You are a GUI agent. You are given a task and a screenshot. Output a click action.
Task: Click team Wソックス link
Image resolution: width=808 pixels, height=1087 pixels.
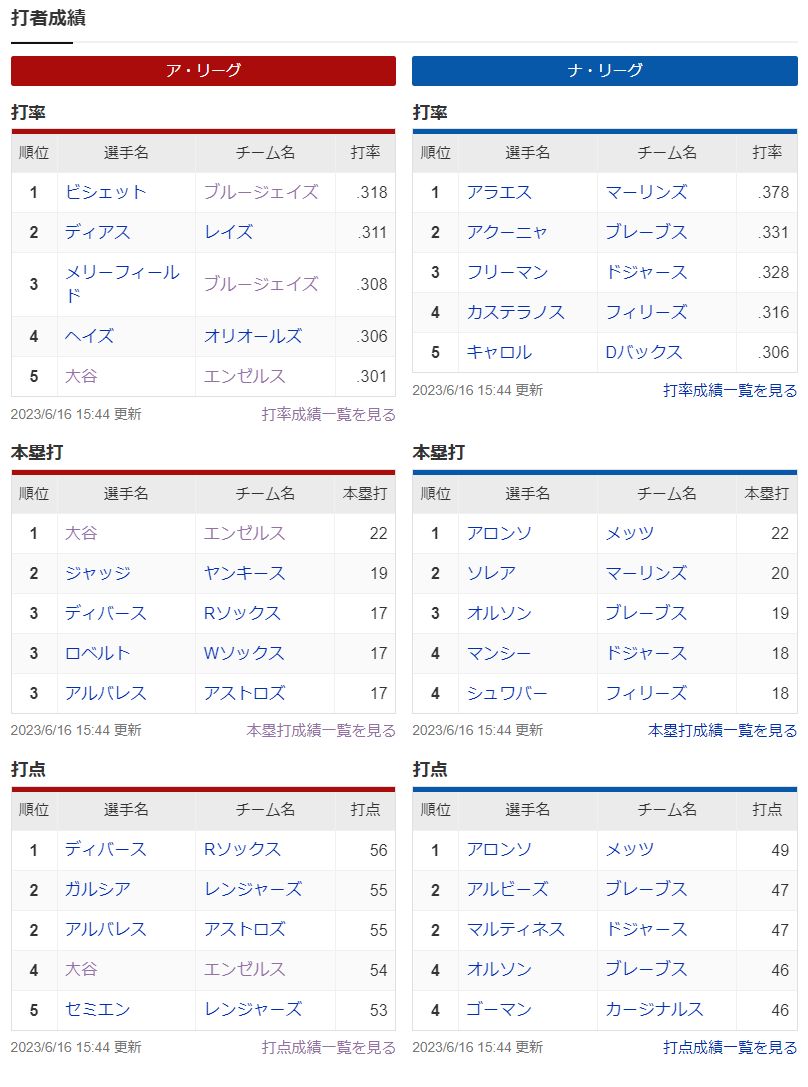tap(244, 653)
